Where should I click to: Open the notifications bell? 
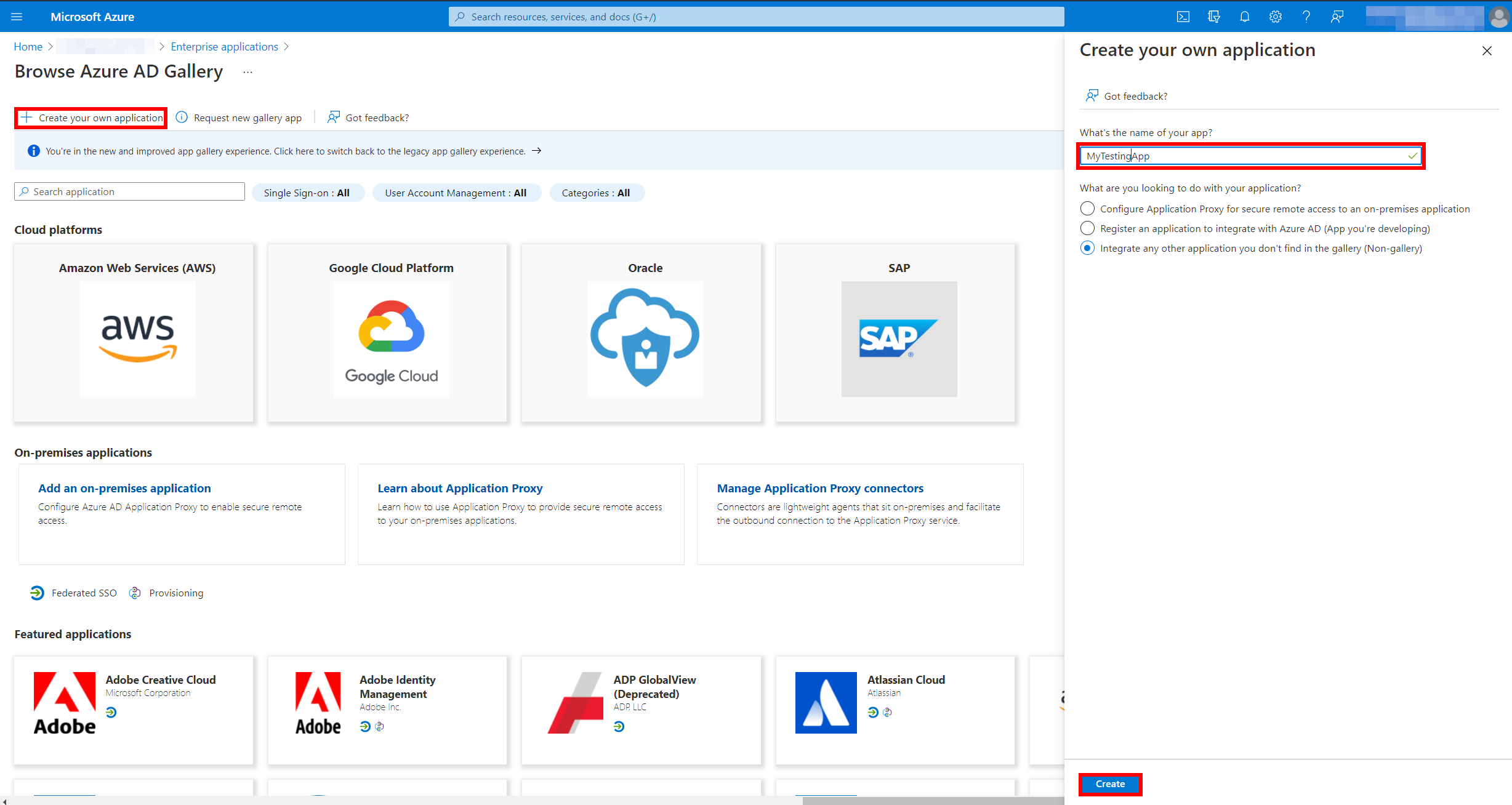click(x=1244, y=17)
